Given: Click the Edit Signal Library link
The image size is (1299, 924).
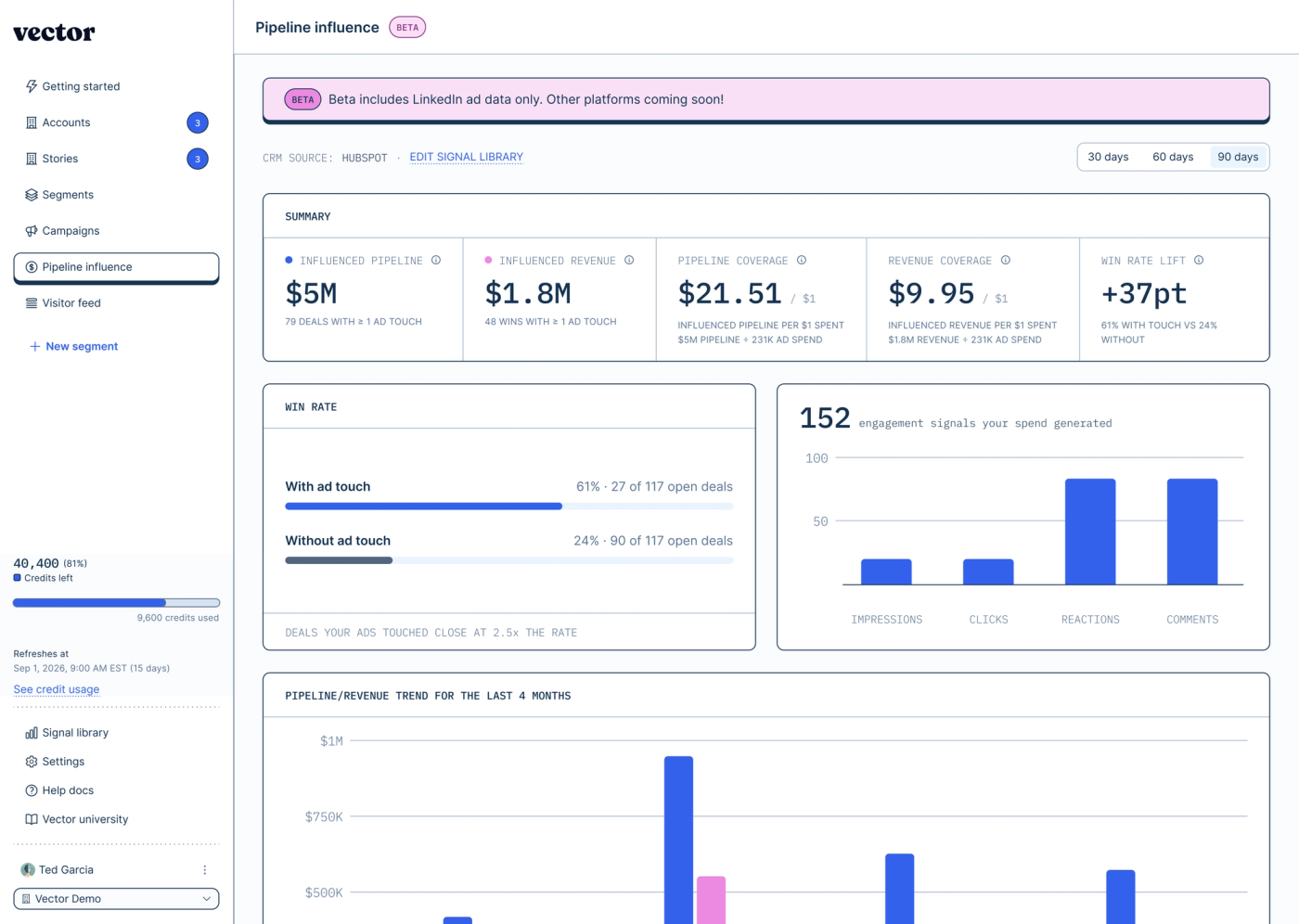Looking at the screenshot, I should 467,157.
